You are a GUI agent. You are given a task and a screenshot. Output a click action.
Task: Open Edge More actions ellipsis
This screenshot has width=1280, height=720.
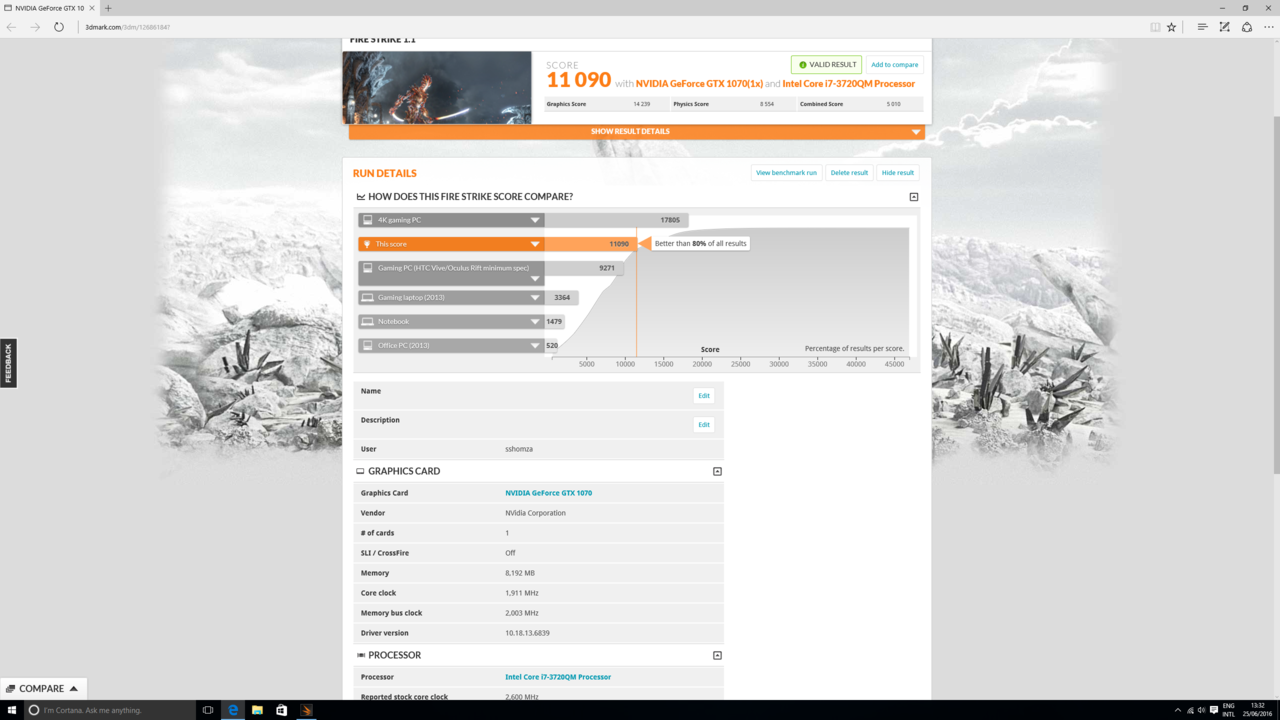click(x=1269, y=27)
